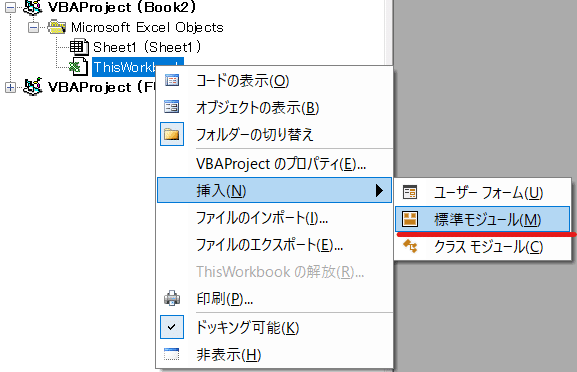The height and width of the screenshot is (372, 577).
Task: Select VBAProject (Book2) tree label
Action: (x=123, y=7)
